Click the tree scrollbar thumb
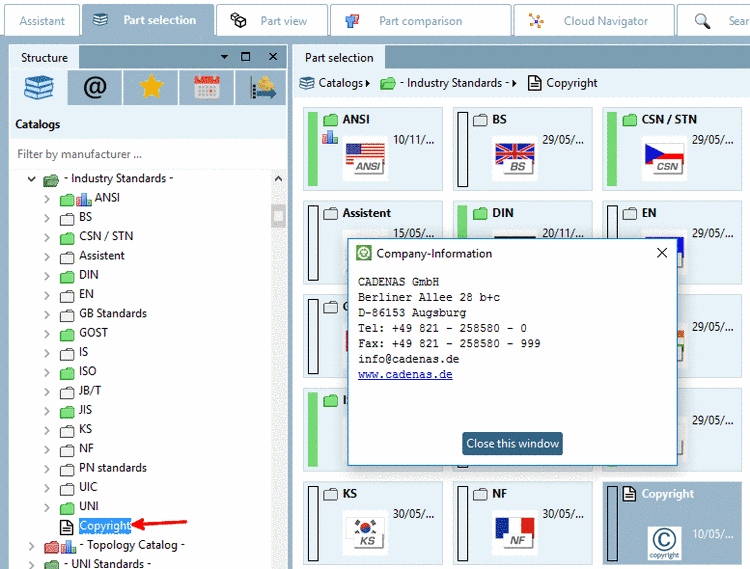Viewport: 750px width, 569px height. click(x=278, y=216)
